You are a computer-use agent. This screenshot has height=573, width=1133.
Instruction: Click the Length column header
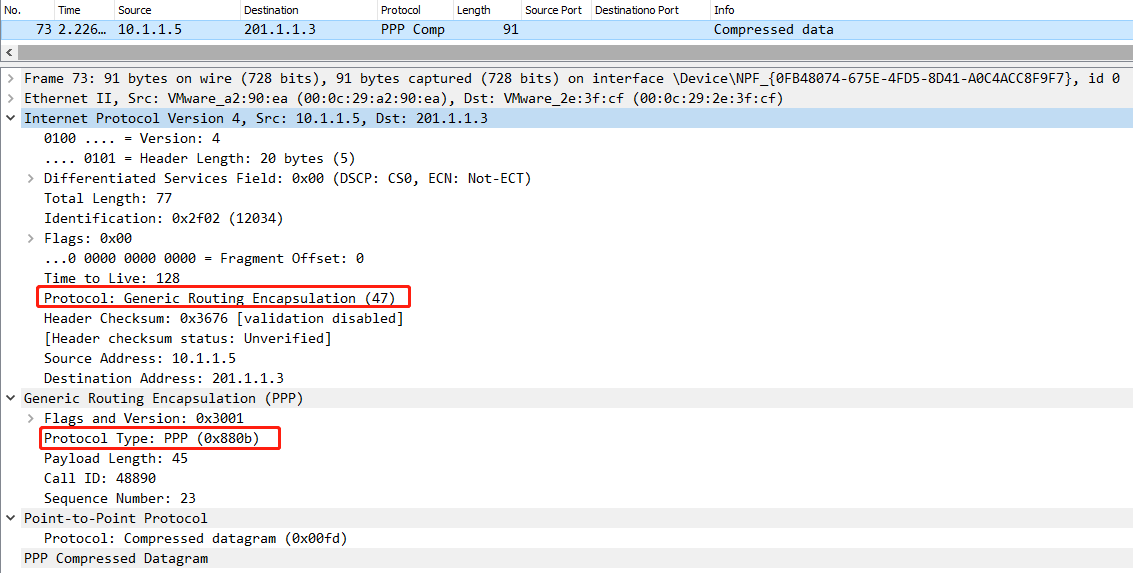(x=473, y=10)
